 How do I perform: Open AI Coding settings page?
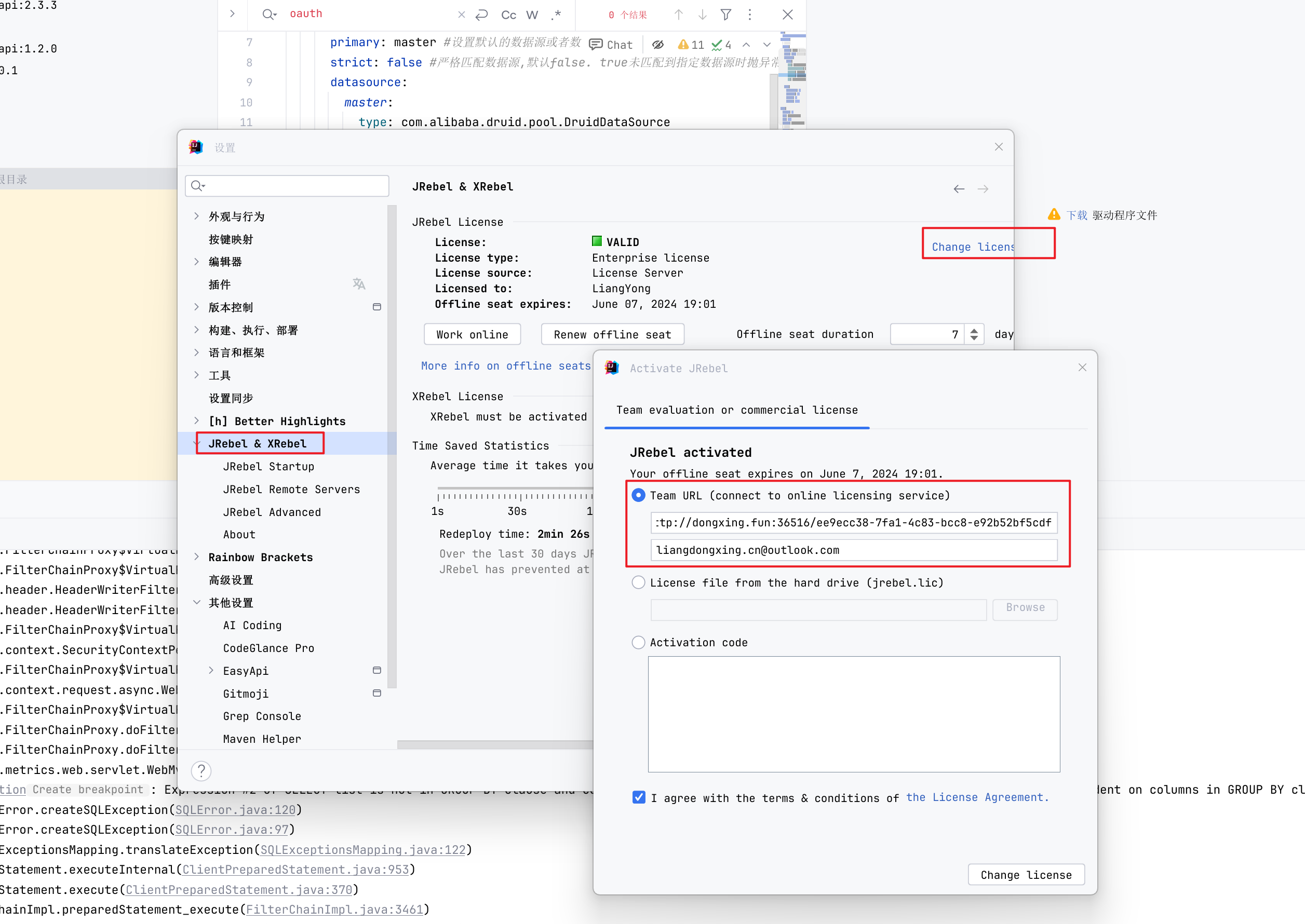(x=252, y=626)
